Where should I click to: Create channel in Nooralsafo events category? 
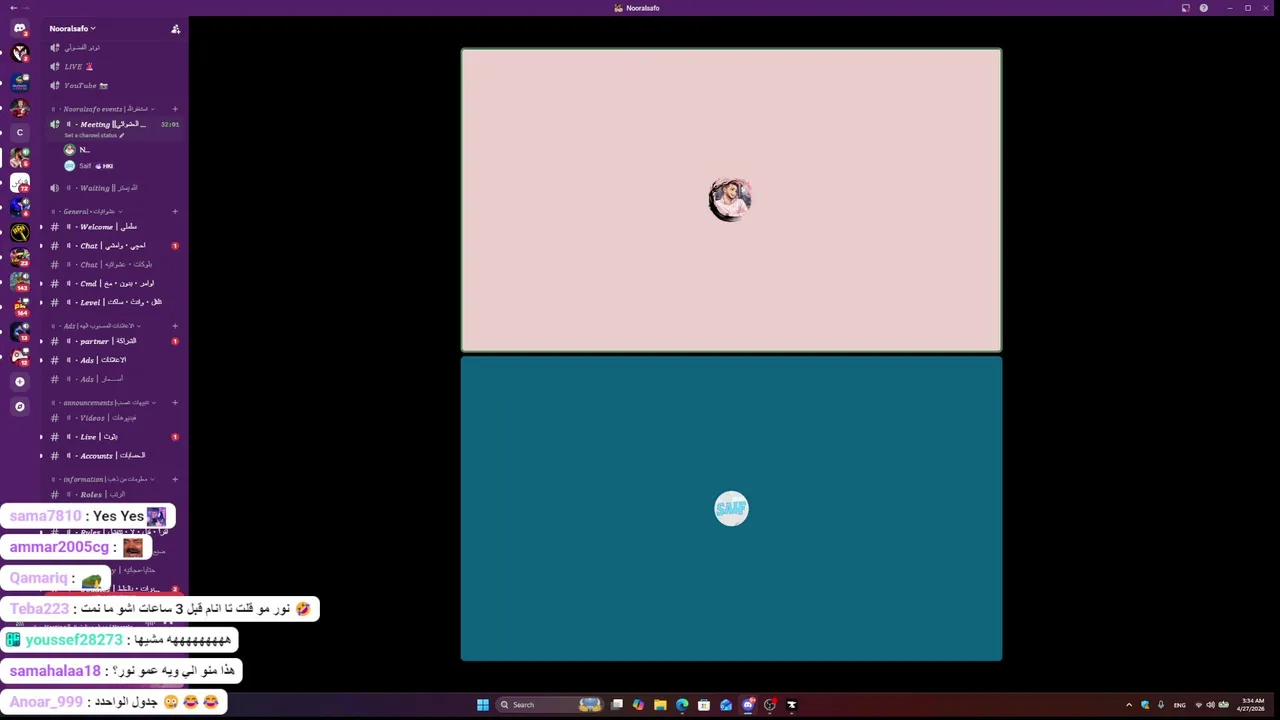point(175,109)
